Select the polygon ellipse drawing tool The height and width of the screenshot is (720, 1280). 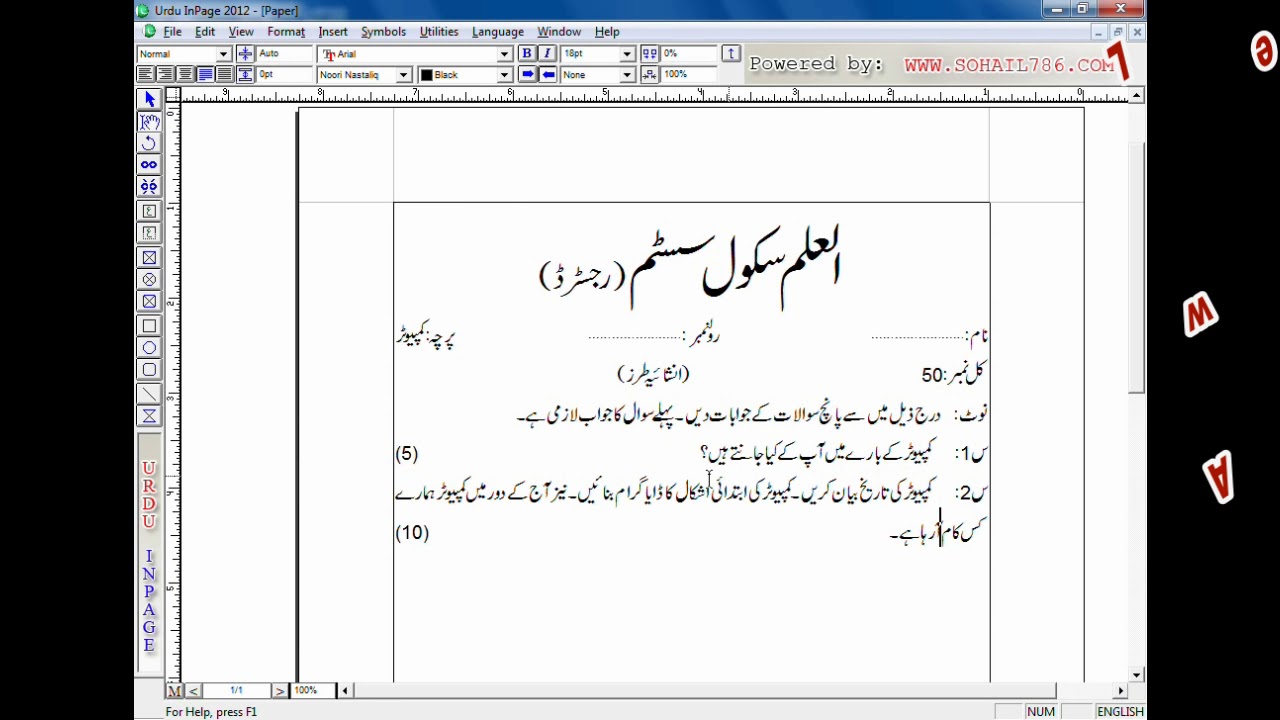pos(149,348)
